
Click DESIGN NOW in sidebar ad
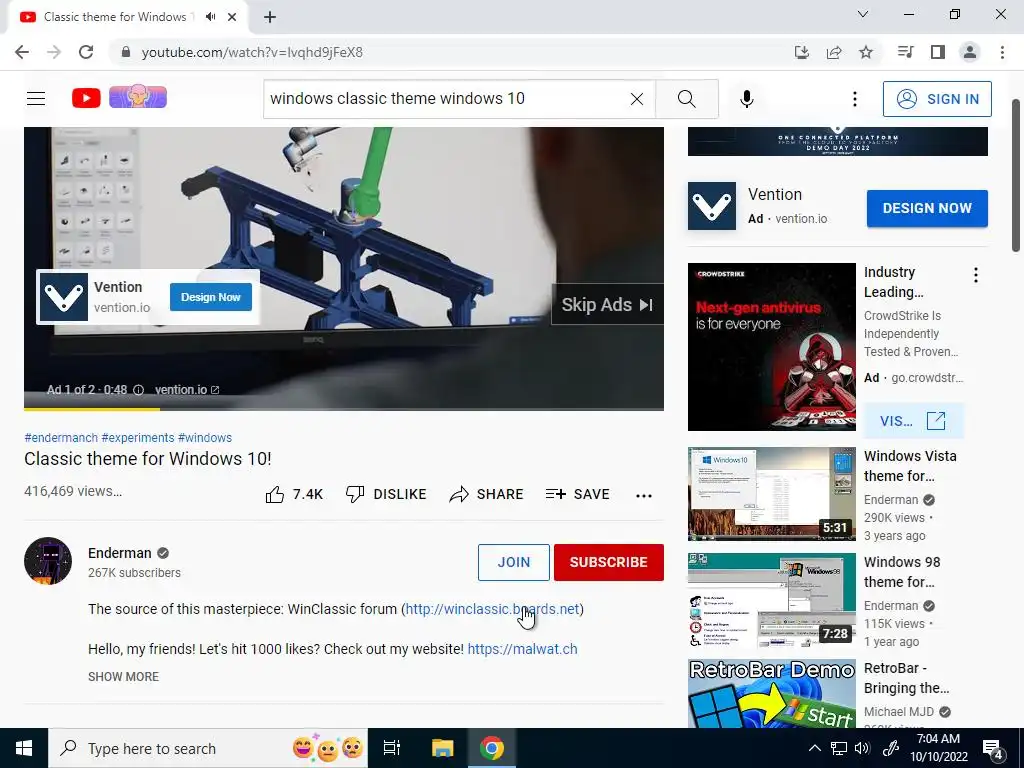pyautogui.click(x=927, y=208)
